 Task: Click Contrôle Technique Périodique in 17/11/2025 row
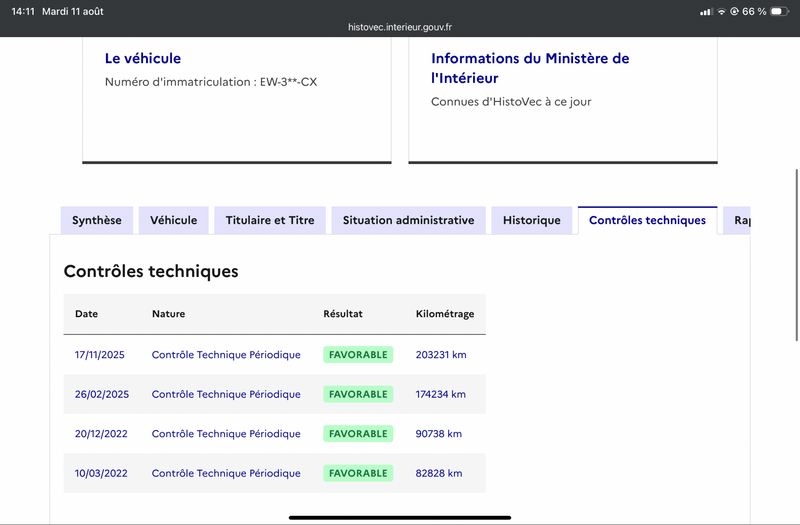(226, 355)
